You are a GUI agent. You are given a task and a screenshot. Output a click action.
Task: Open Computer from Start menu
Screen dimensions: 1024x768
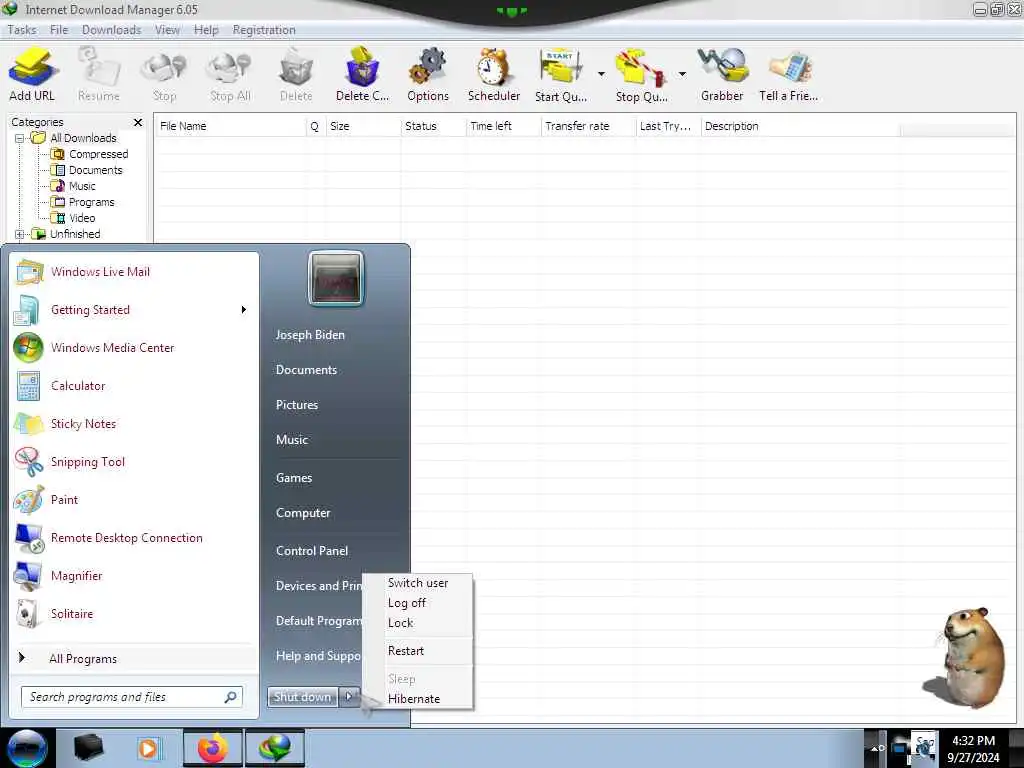303,513
